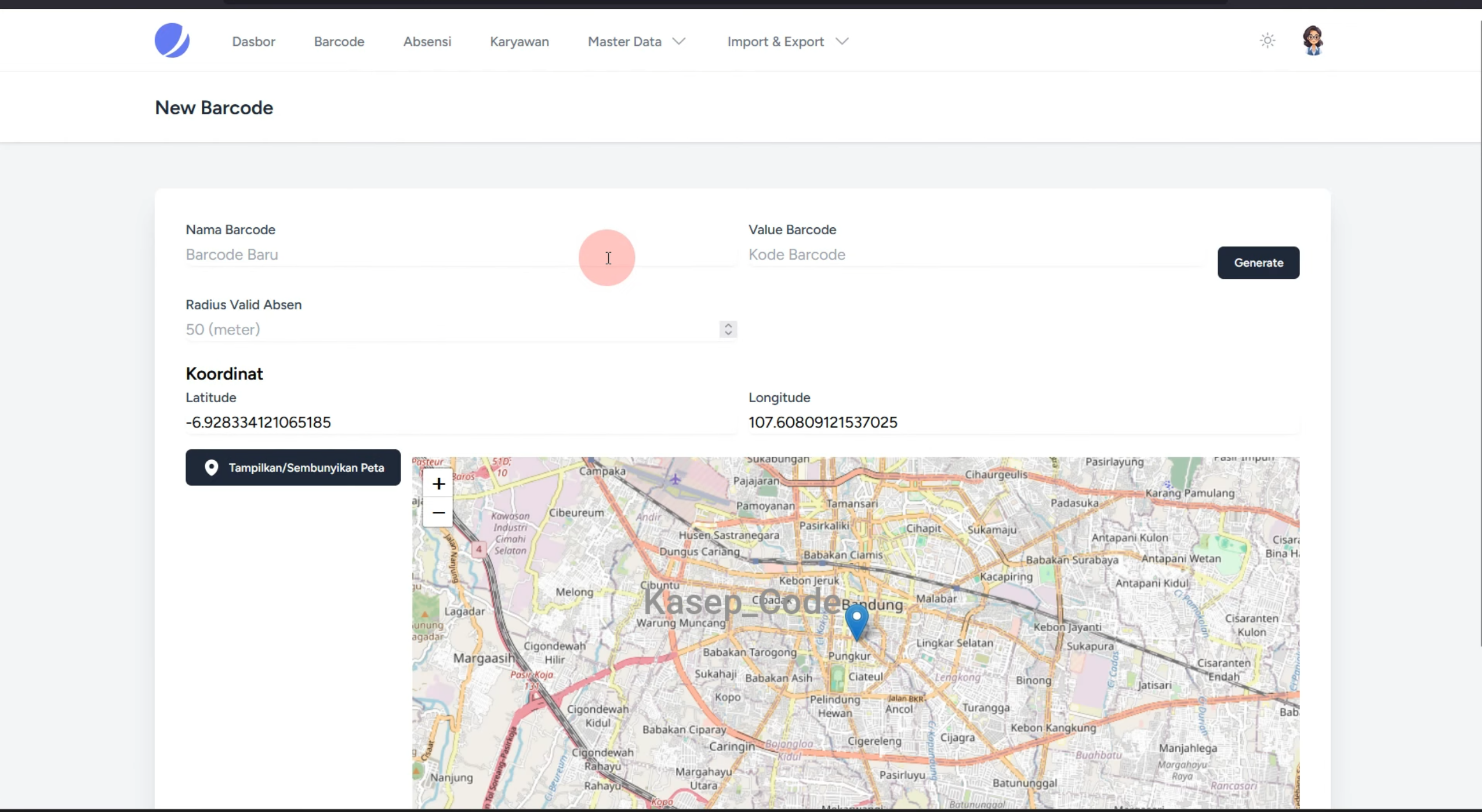The height and width of the screenshot is (812, 1482).
Task: Click the radius number stepper arrows
Action: click(x=728, y=329)
